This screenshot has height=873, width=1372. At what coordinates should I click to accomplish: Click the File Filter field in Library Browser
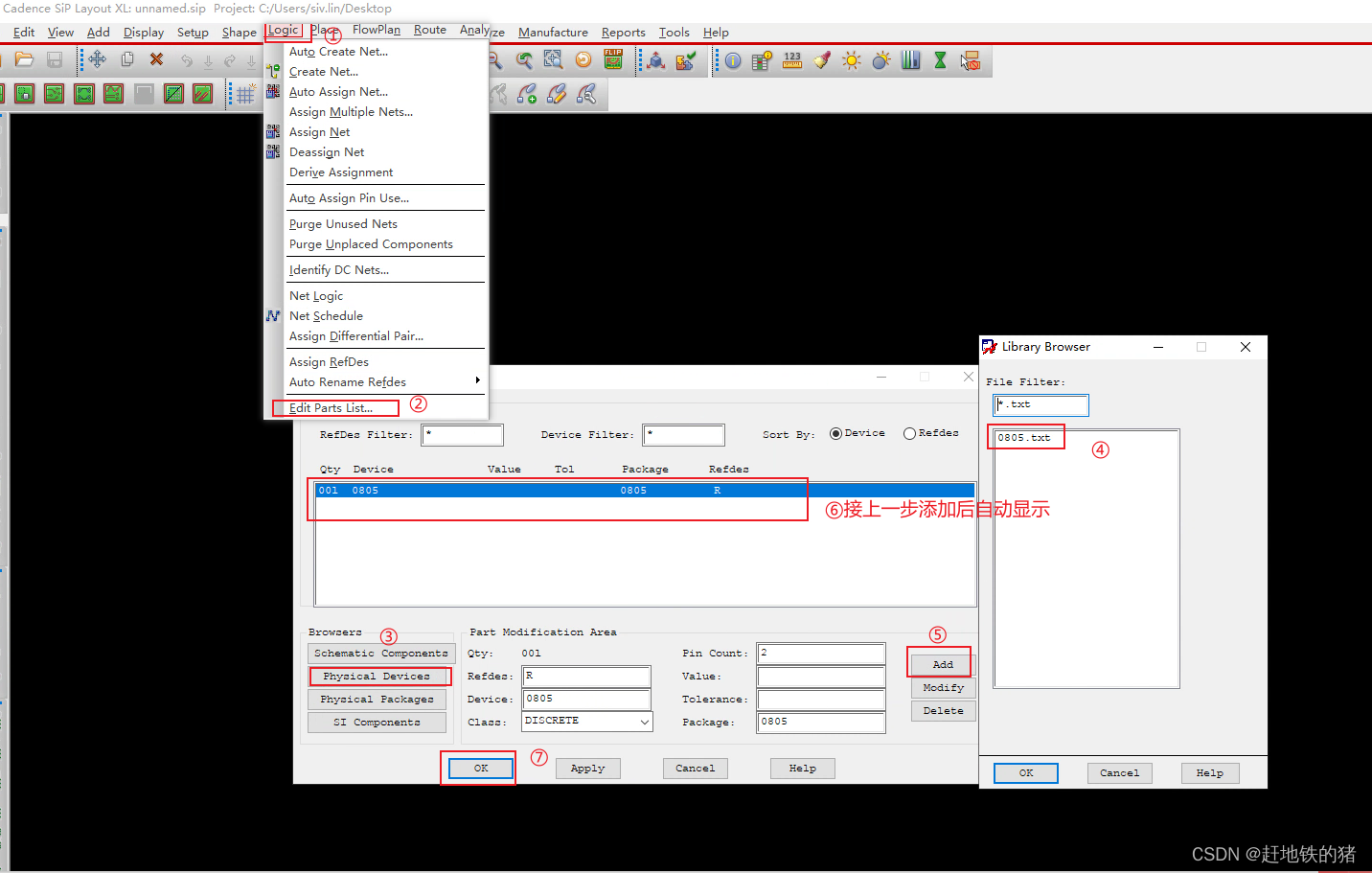coord(1040,405)
